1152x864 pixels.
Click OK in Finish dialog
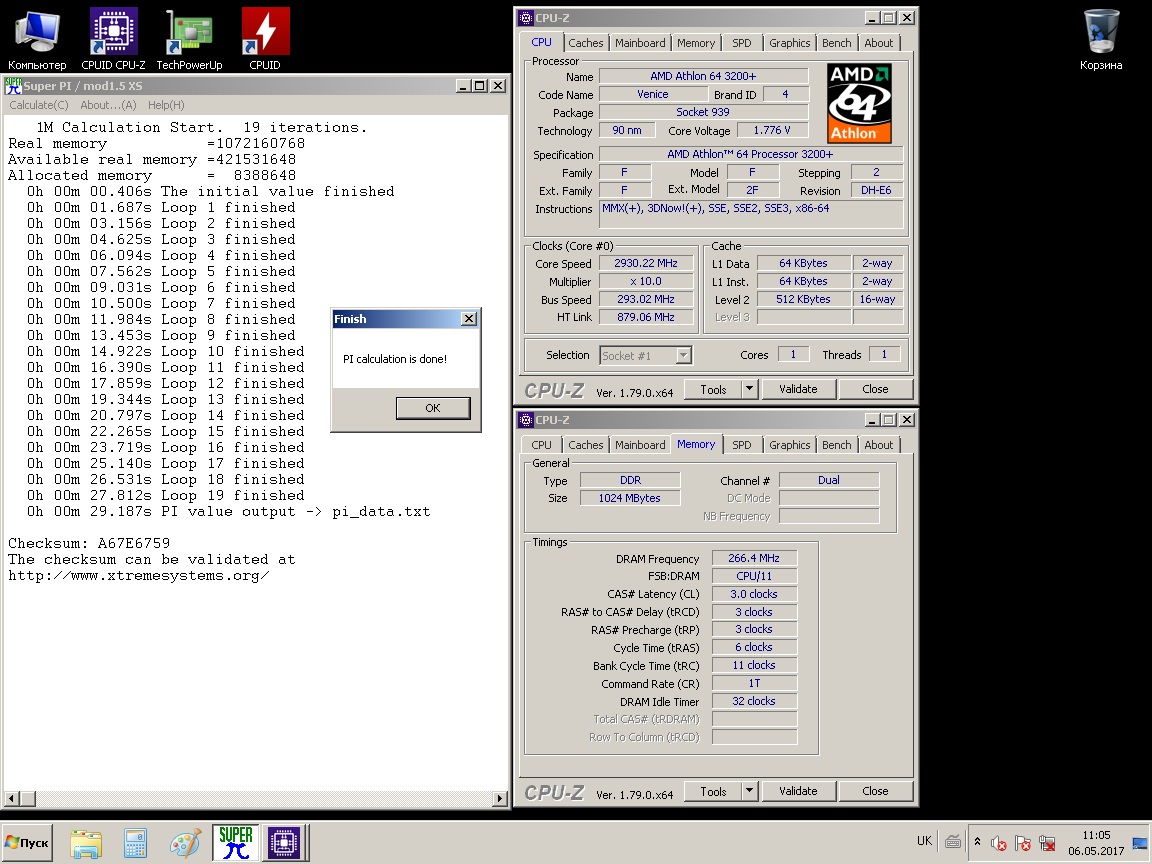tap(433, 408)
